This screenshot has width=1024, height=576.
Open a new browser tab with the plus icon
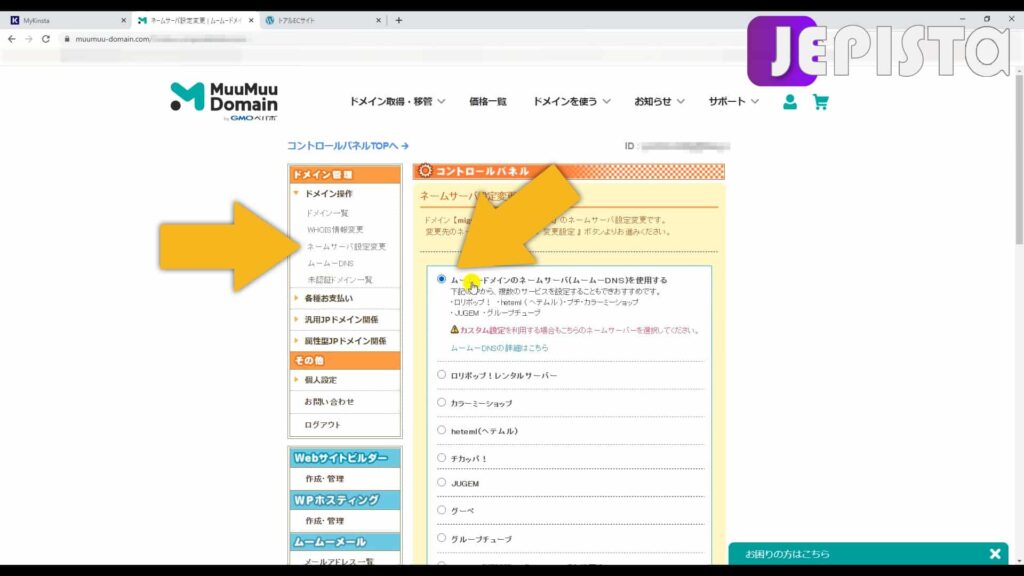point(398,18)
